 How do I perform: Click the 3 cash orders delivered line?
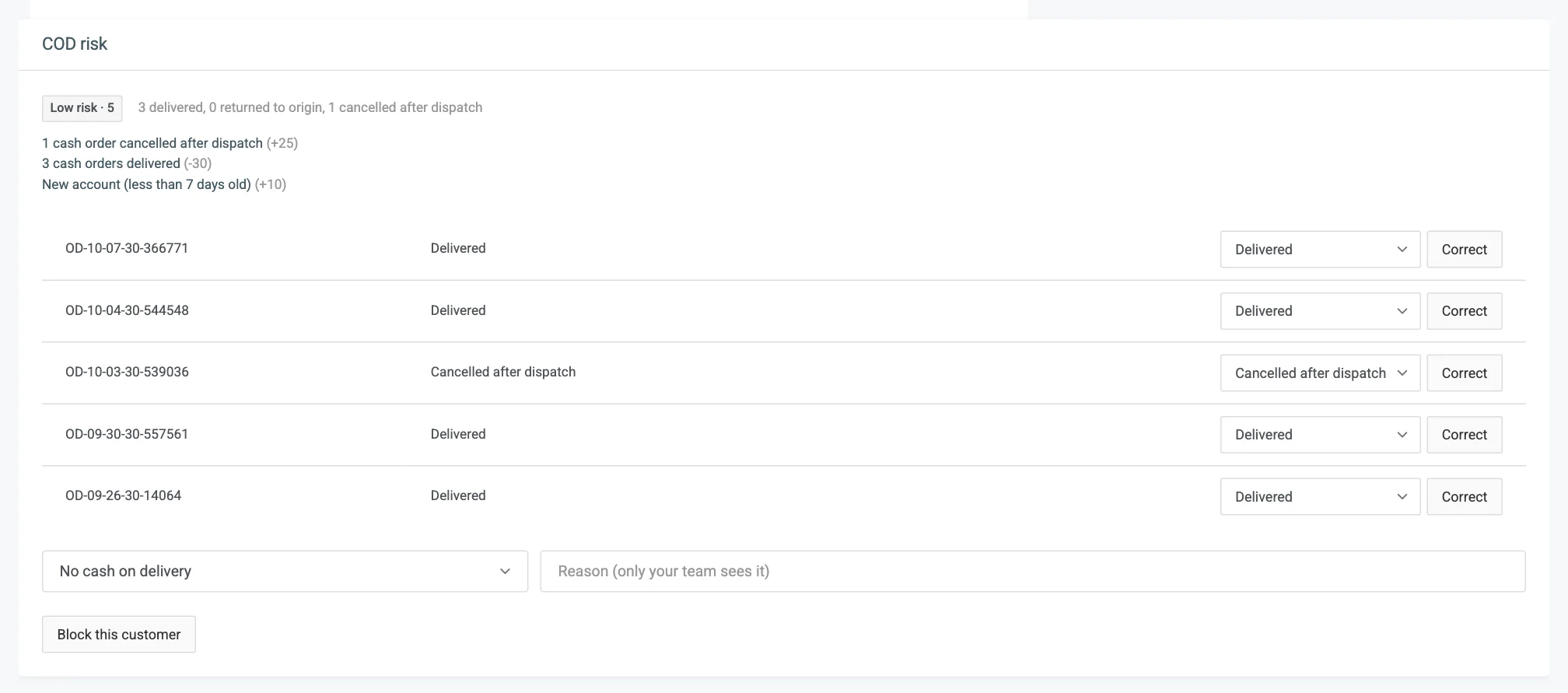[x=127, y=163]
